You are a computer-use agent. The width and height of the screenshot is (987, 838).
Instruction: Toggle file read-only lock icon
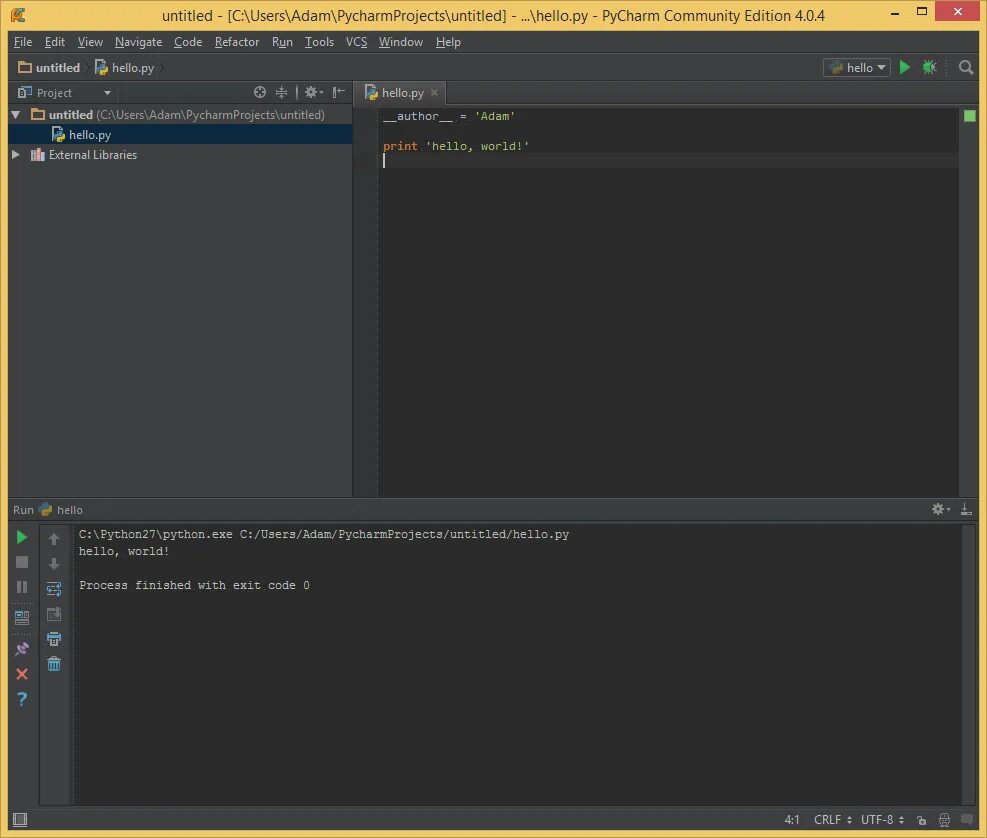point(922,820)
